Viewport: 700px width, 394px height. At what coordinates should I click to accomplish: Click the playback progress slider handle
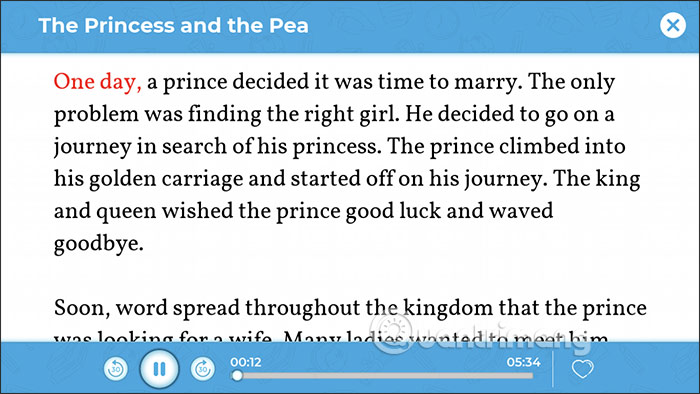click(x=238, y=376)
